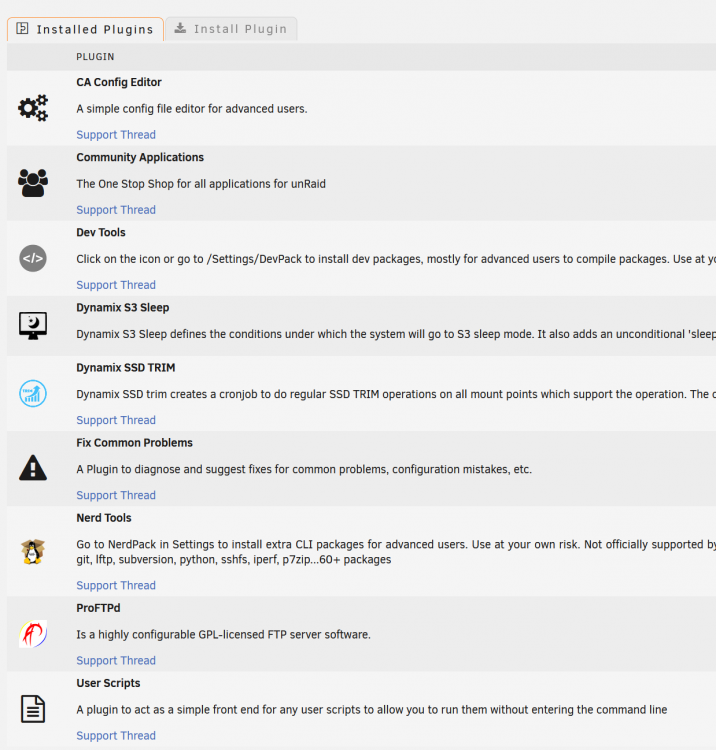
Task: Click the Dynamix SSD TRIM icon
Action: pos(33,394)
